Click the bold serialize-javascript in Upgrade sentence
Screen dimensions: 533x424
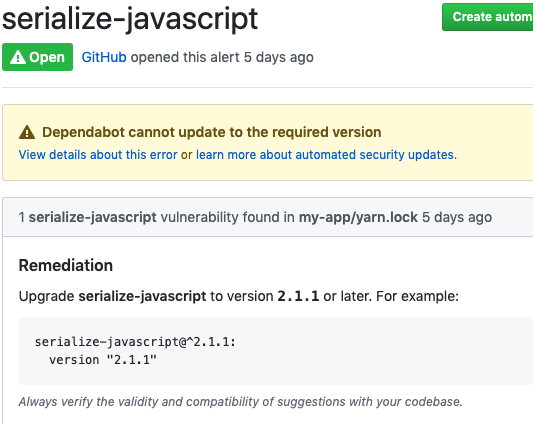pos(142,296)
